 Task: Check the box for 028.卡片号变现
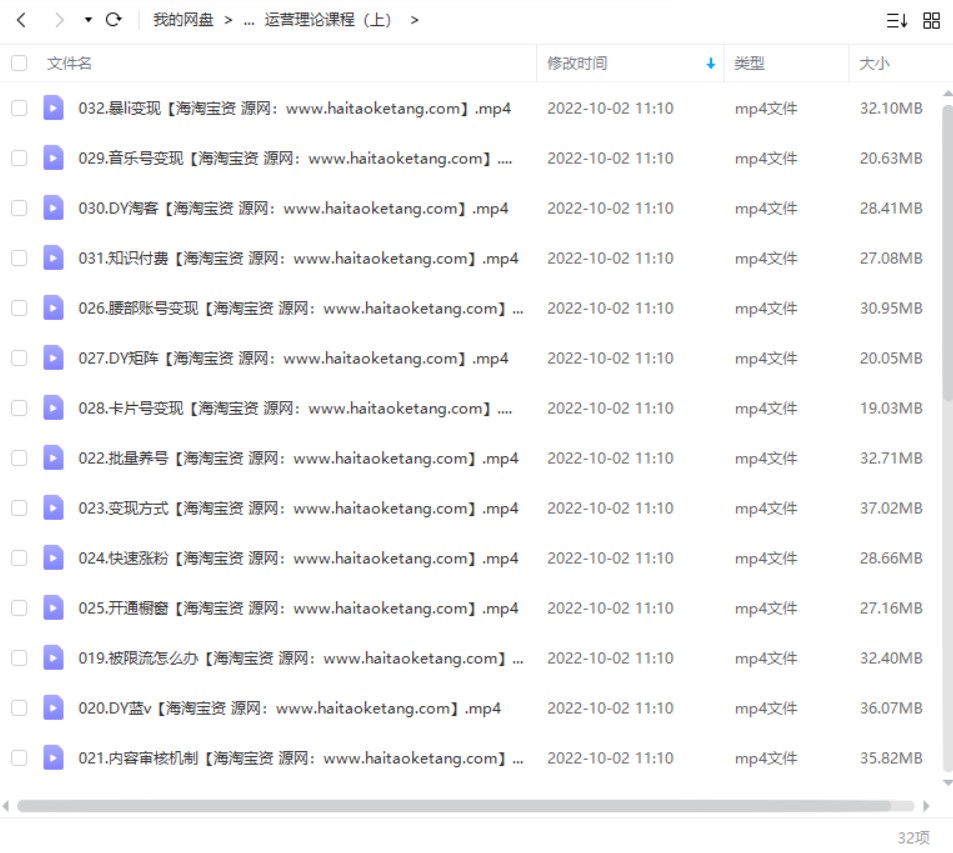pos(19,408)
